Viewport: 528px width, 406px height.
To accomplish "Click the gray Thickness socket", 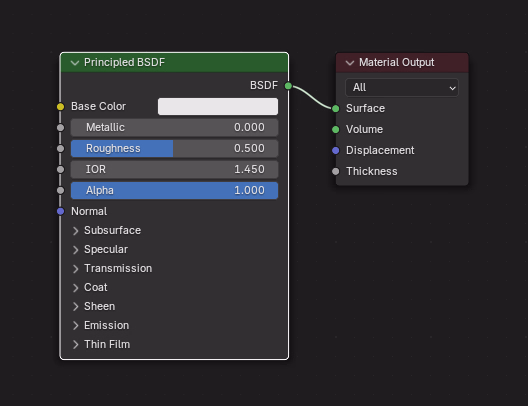I will pyautogui.click(x=336, y=171).
